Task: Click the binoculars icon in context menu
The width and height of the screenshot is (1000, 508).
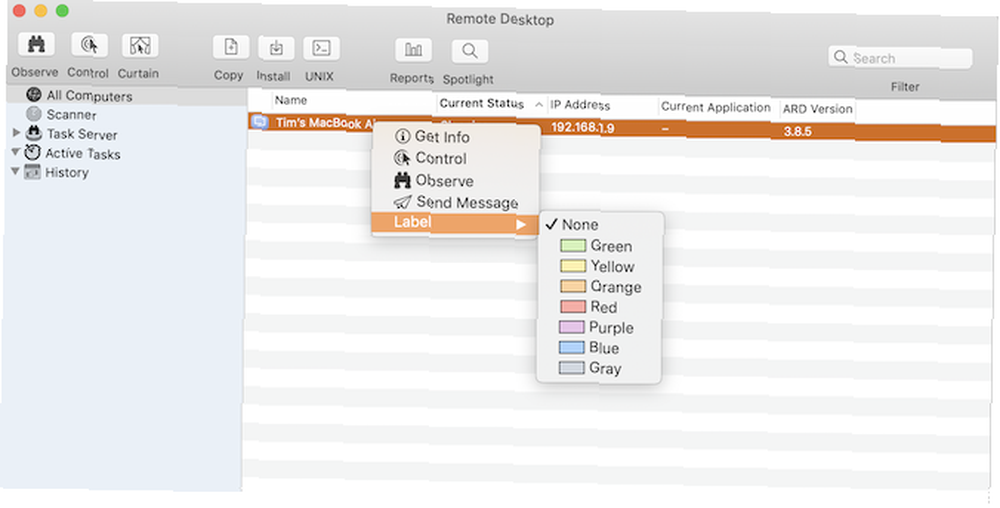Action: pos(402,180)
